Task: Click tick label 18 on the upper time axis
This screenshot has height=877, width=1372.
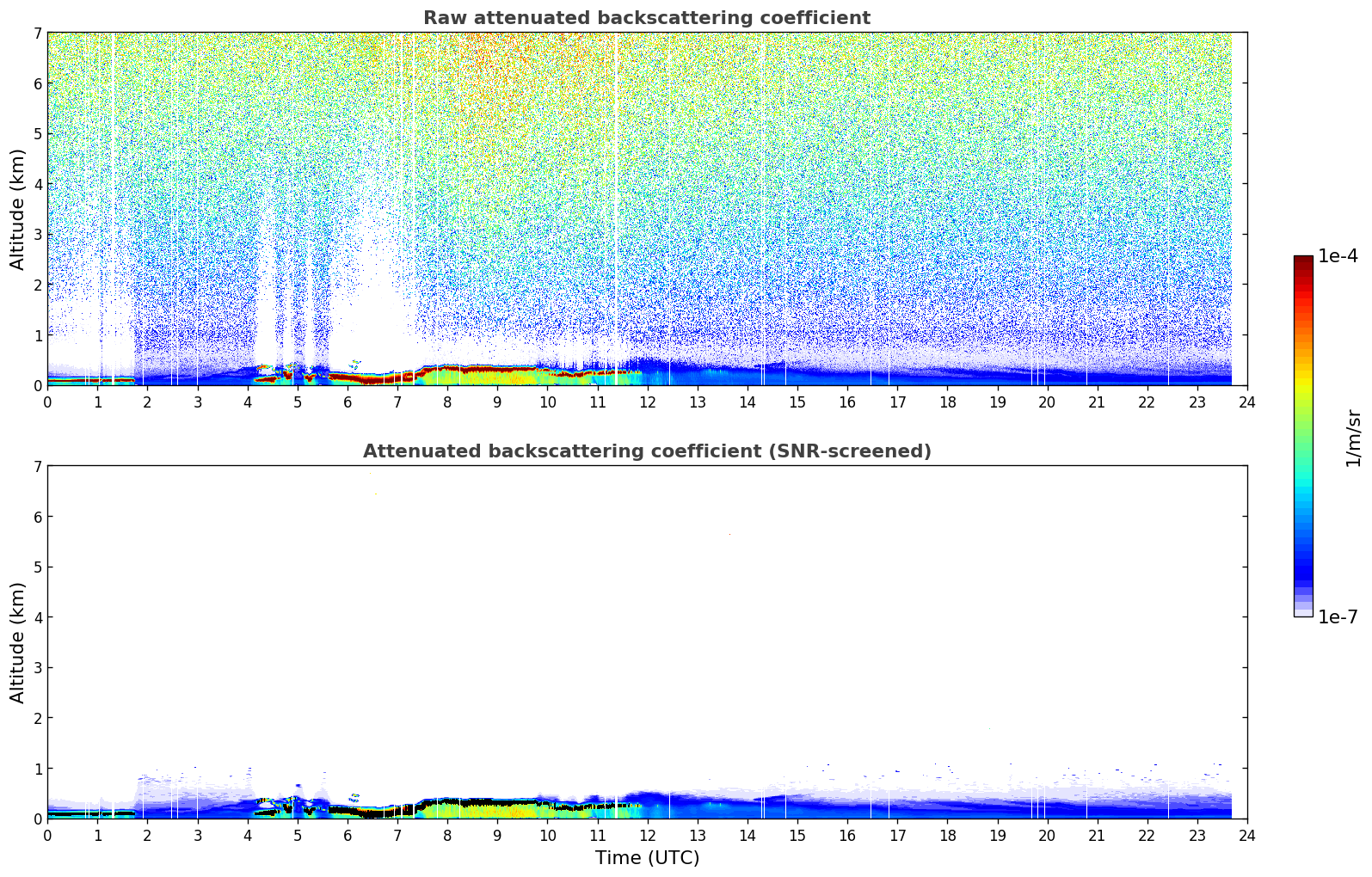Action: (947, 402)
